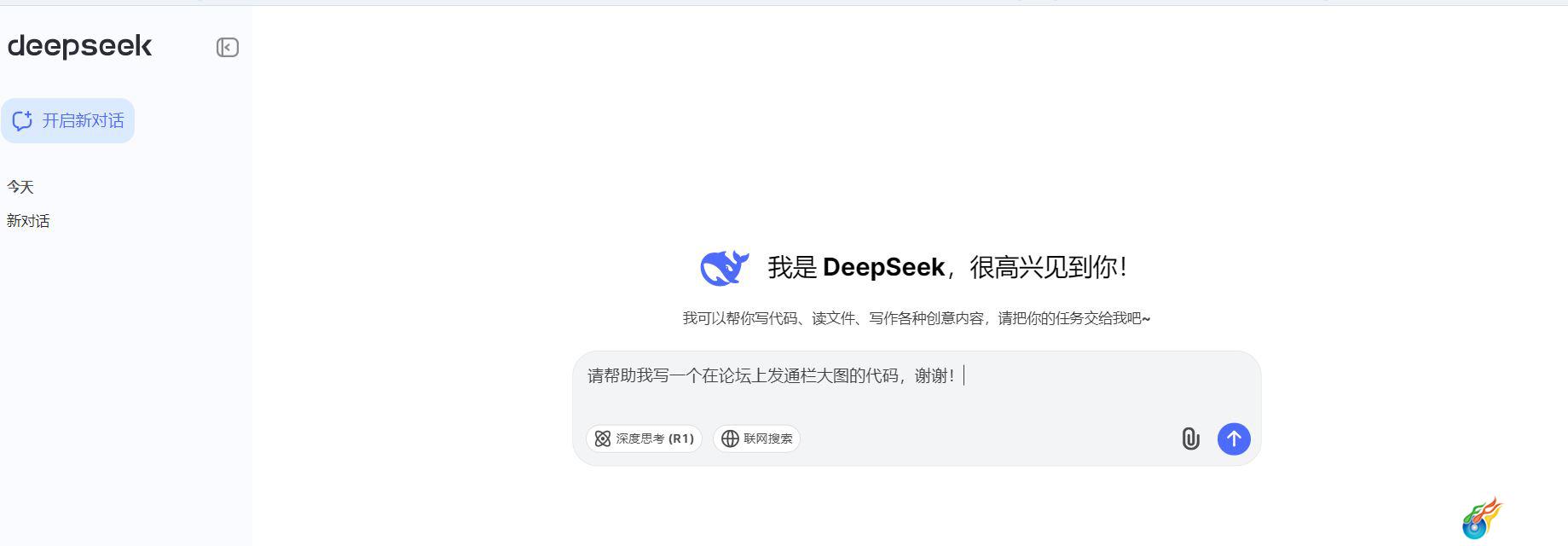Toggle the 联网搜索 web search label
The image size is (1568, 546).
[x=768, y=439]
